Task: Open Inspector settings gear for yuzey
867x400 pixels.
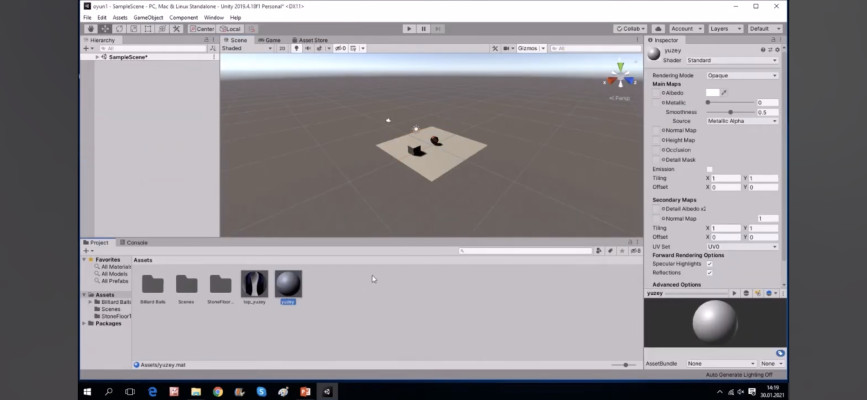Action: [x=777, y=50]
